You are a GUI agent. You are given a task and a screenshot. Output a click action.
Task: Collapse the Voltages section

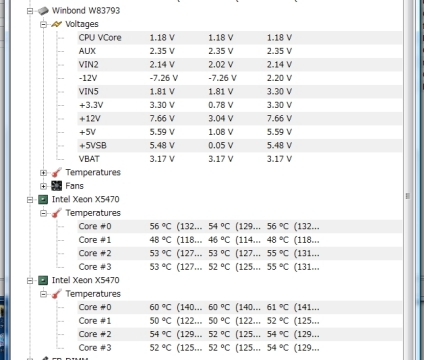[43, 24]
